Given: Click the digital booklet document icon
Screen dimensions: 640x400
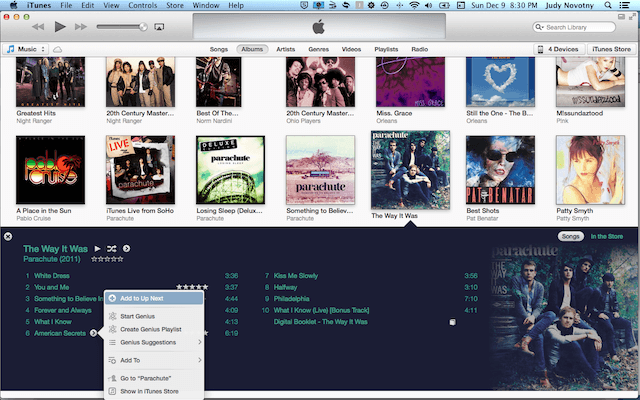Looking at the screenshot, I should (x=452, y=322).
